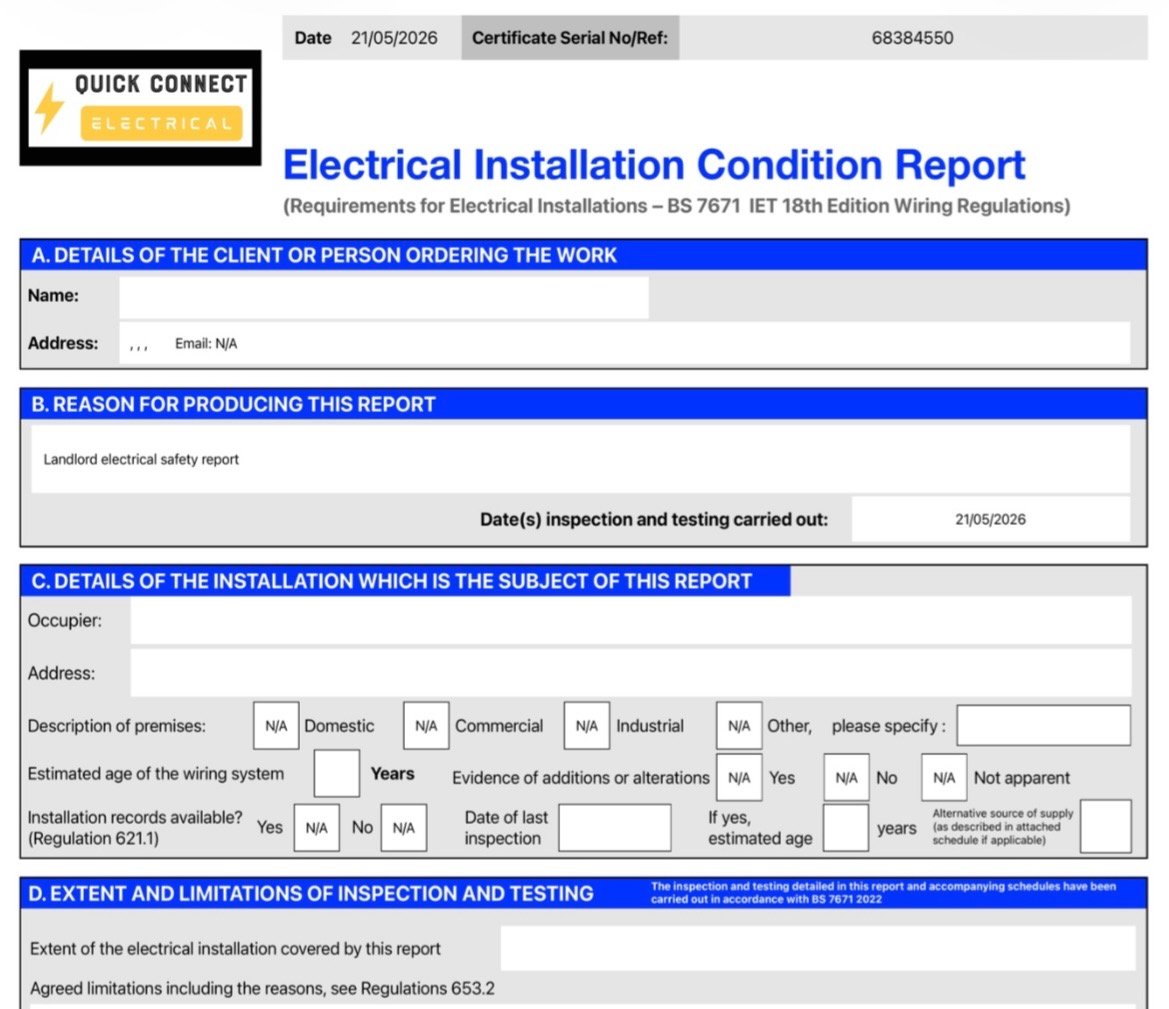Edit the Landlord electrical safety report reason

(580, 459)
